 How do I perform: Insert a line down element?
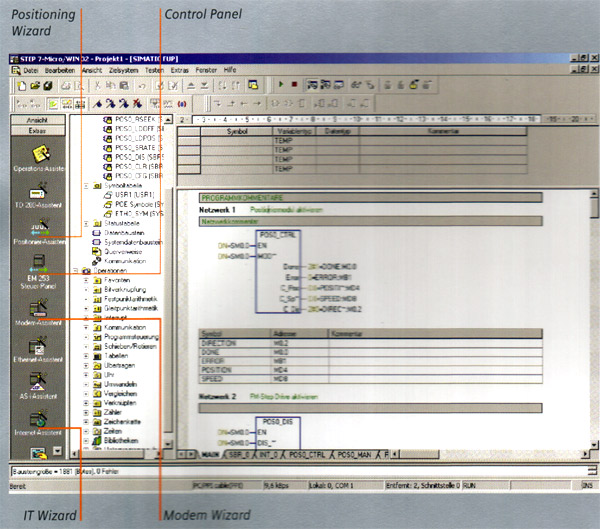click(x=218, y=103)
